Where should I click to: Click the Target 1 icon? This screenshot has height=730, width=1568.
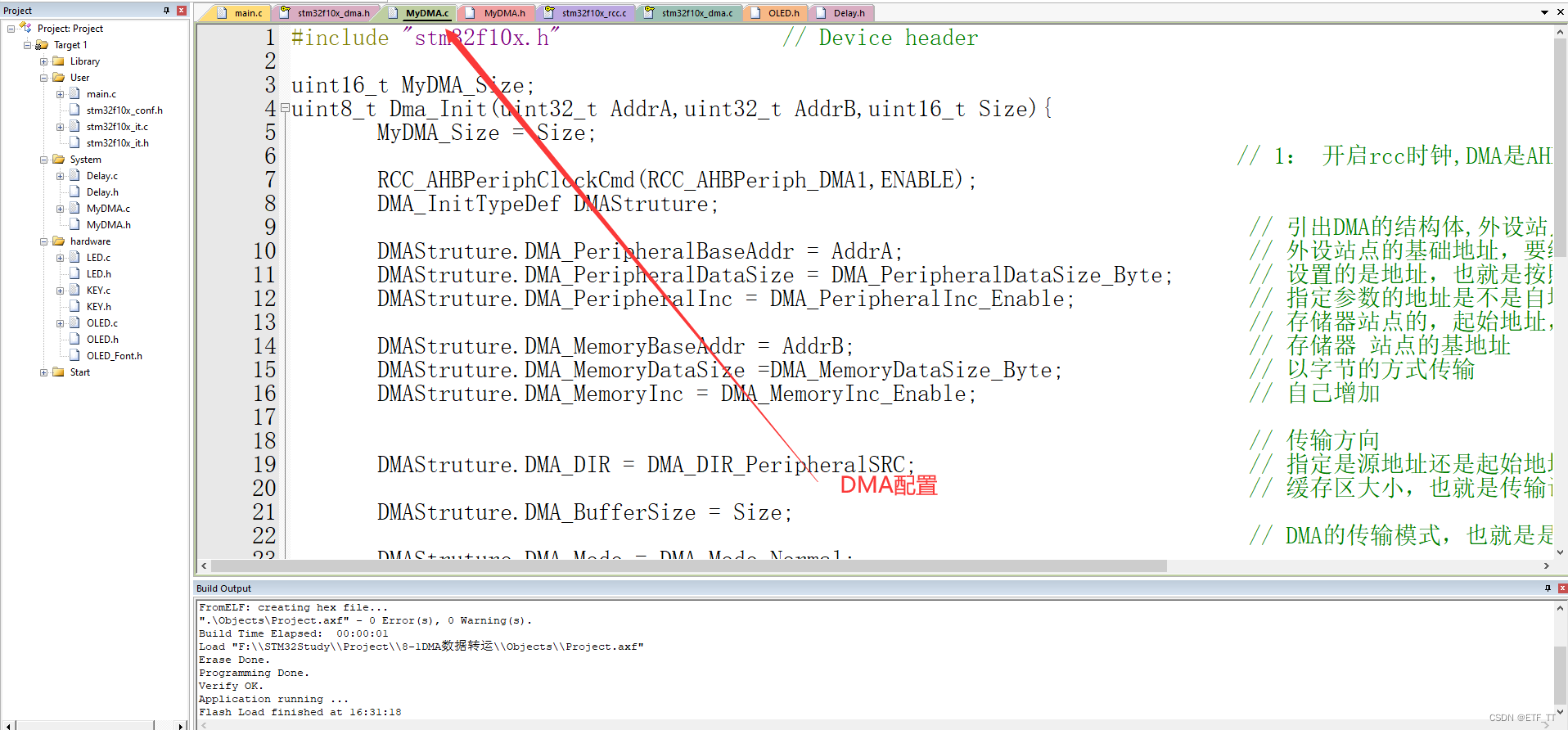click(42, 45)
